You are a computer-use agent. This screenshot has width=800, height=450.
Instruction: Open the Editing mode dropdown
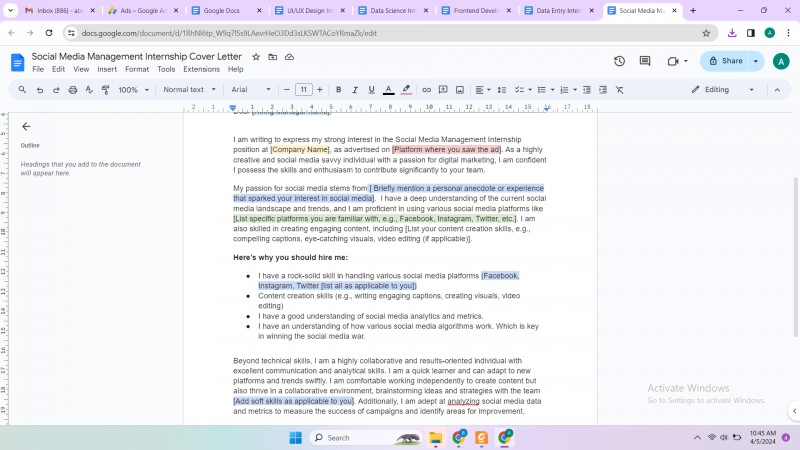[x=722, y=90]
